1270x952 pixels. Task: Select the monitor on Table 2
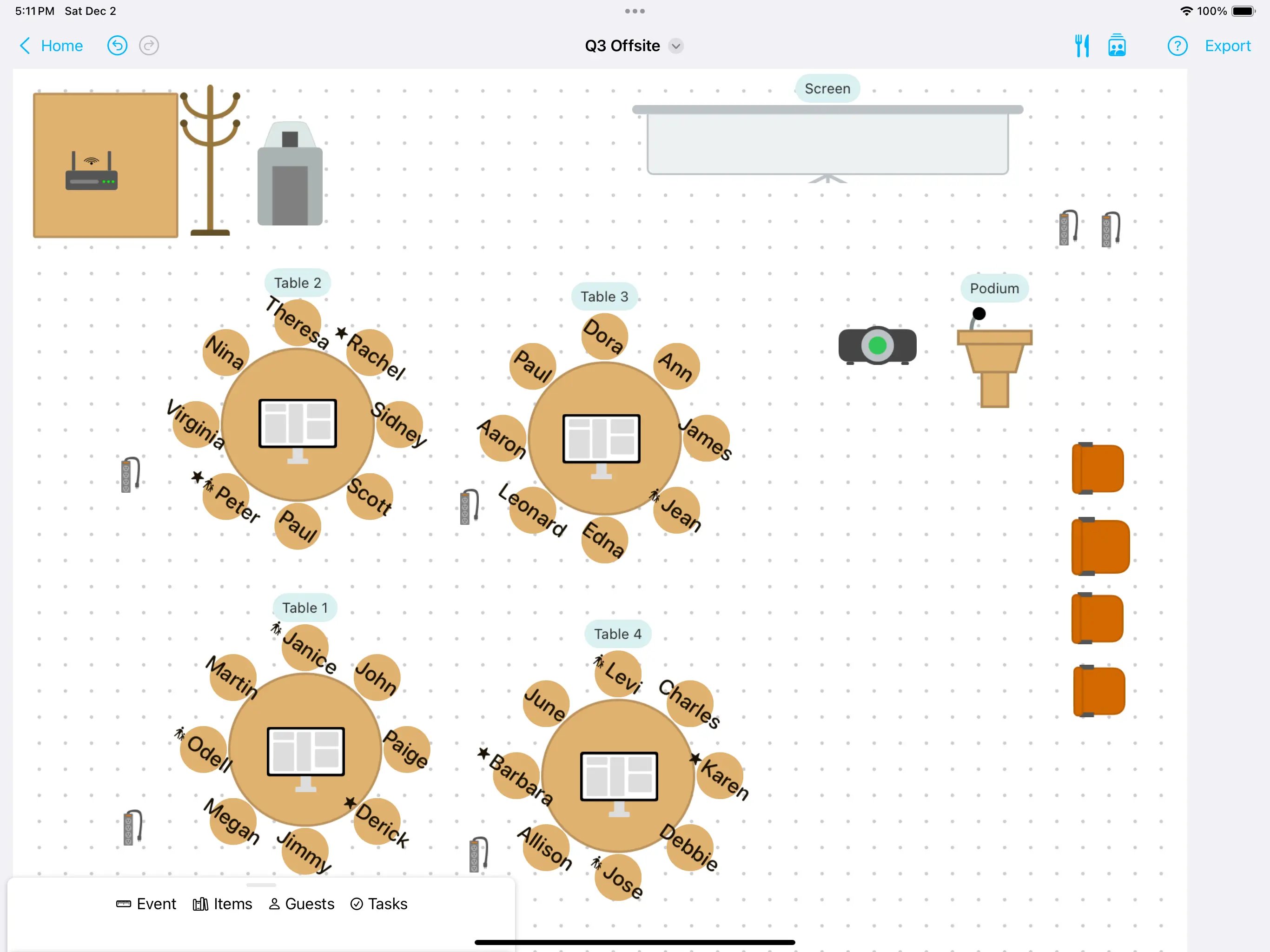[x=298, y=430]
